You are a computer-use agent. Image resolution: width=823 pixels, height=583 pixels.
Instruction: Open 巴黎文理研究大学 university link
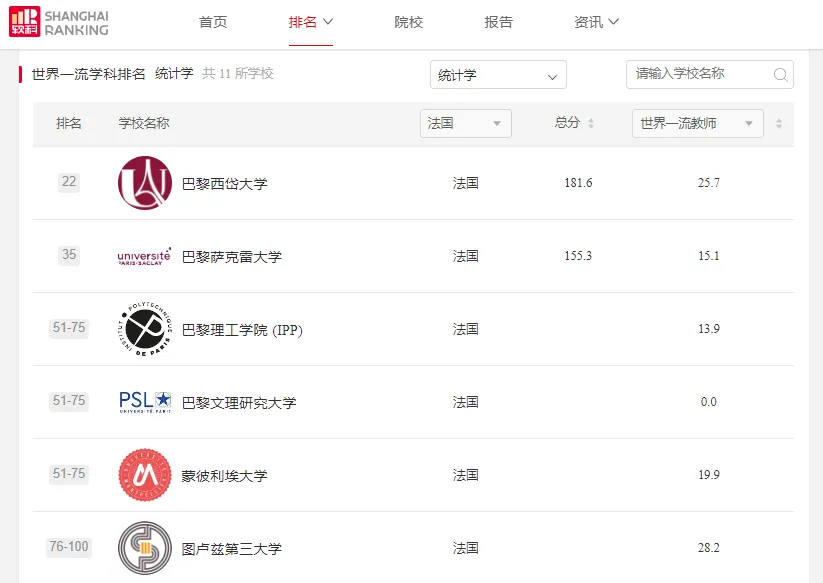pyautogui.click(x=239, y=403)
